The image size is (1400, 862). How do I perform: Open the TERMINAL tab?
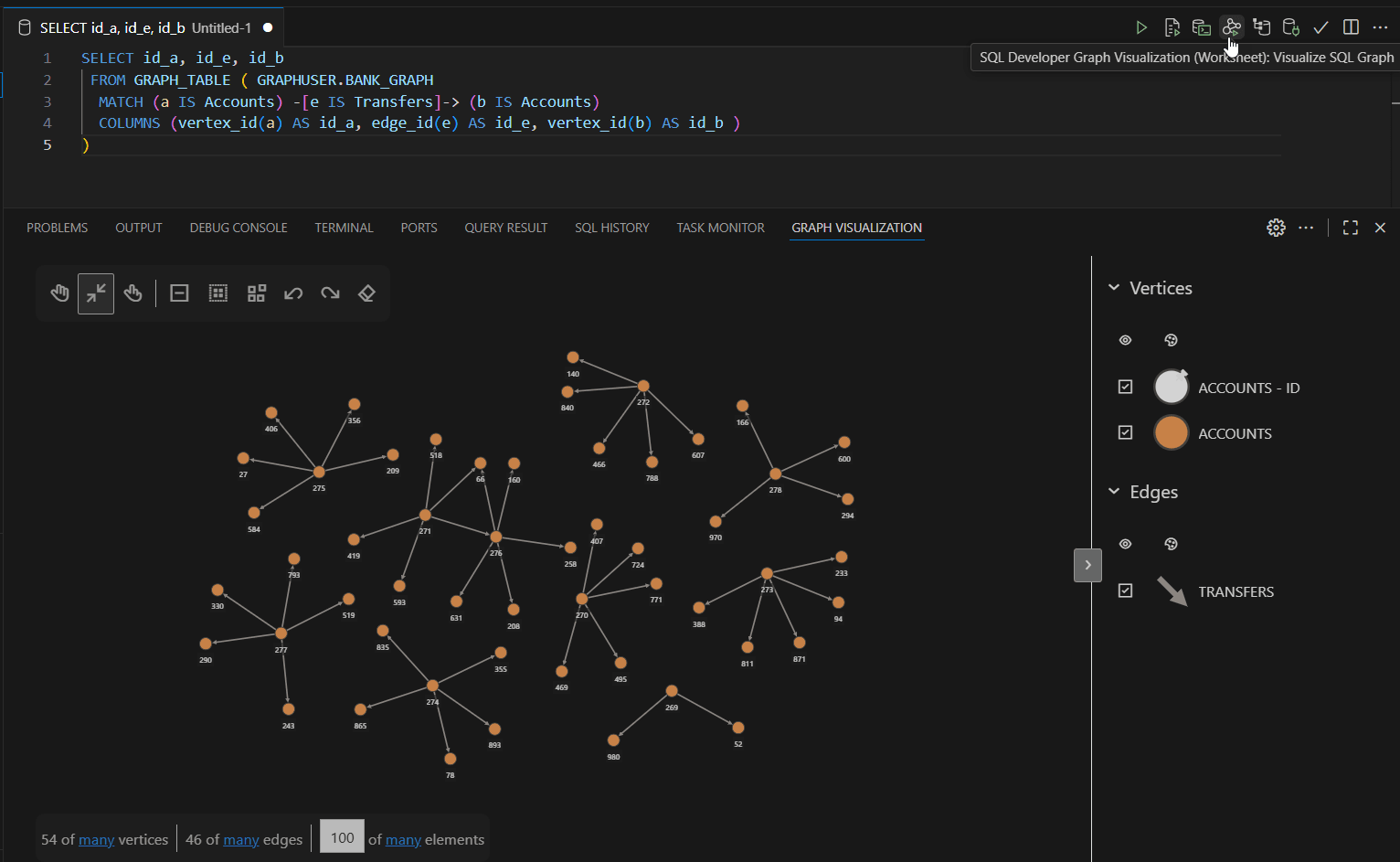pyautogui.click(x=345, y=228)
